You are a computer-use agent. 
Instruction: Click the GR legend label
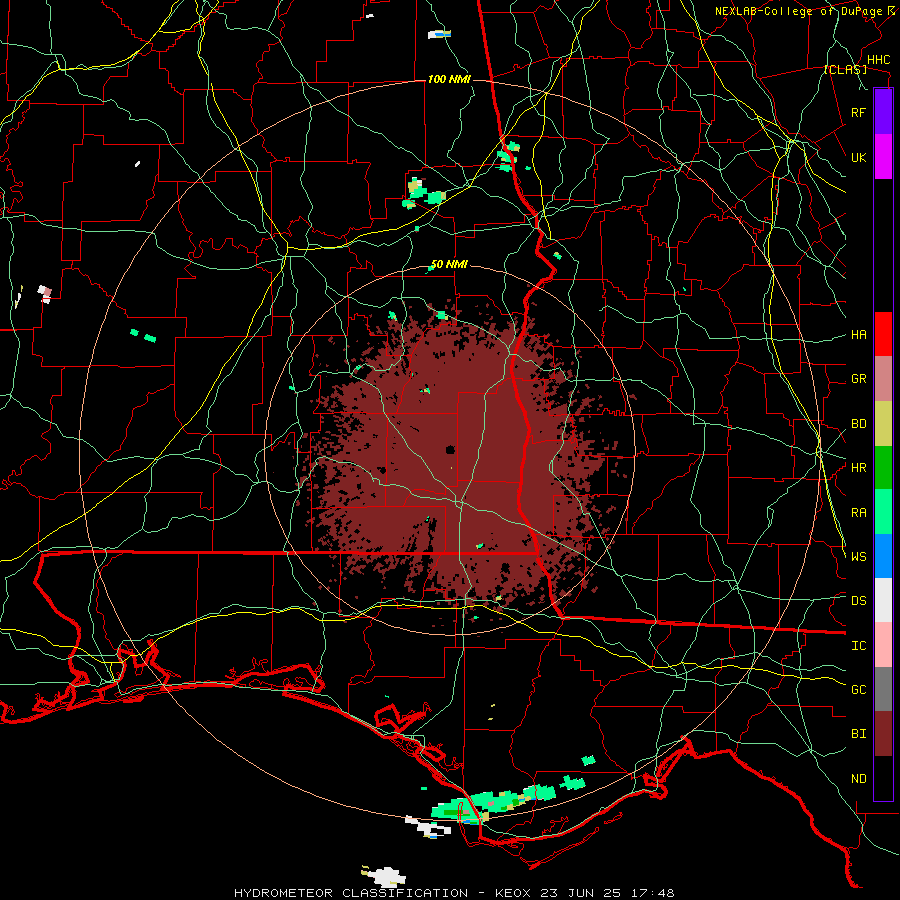click(858, 379)
